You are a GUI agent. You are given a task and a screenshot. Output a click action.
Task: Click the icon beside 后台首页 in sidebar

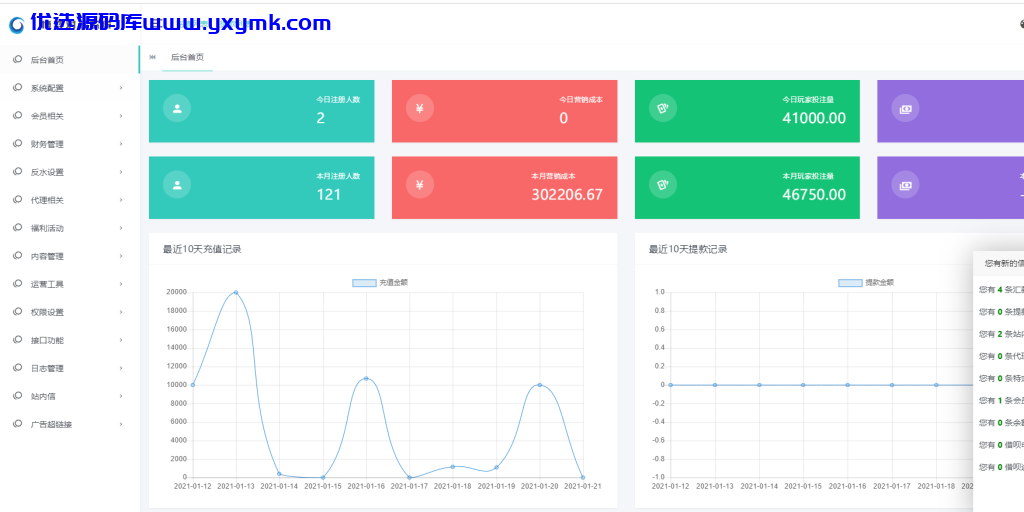(18, 59)
